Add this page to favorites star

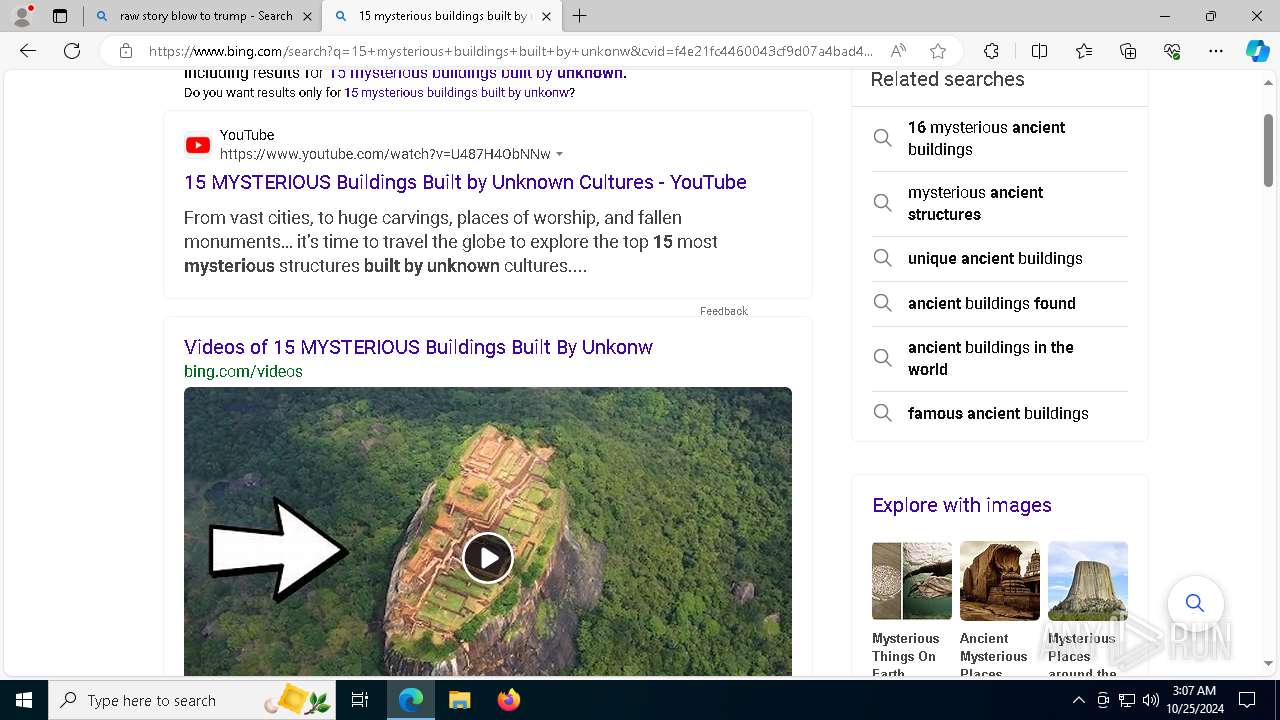point(937,51)
